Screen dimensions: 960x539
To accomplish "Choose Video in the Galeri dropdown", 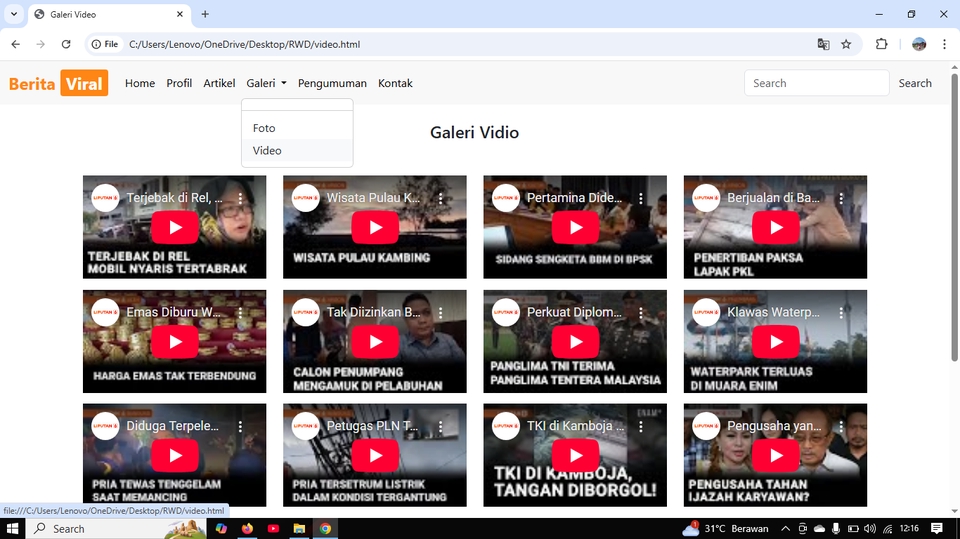I will point(267,151).
